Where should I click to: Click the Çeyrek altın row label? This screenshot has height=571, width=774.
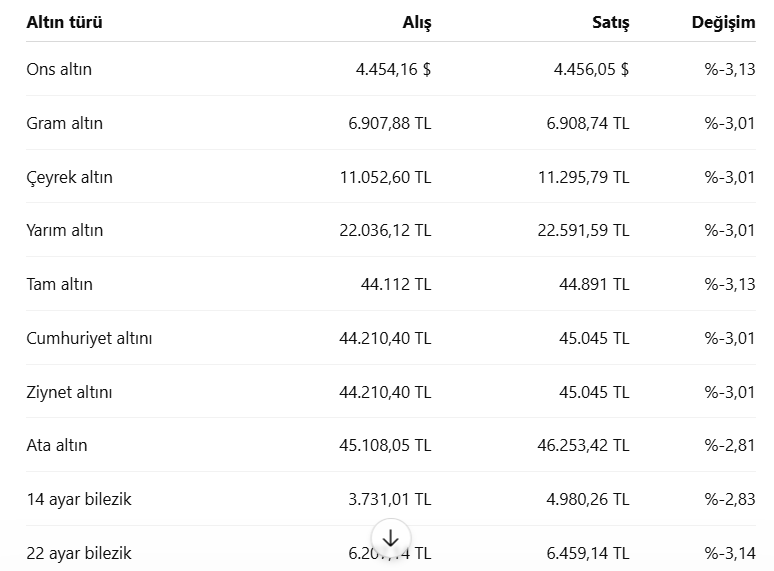coord(70,177)
